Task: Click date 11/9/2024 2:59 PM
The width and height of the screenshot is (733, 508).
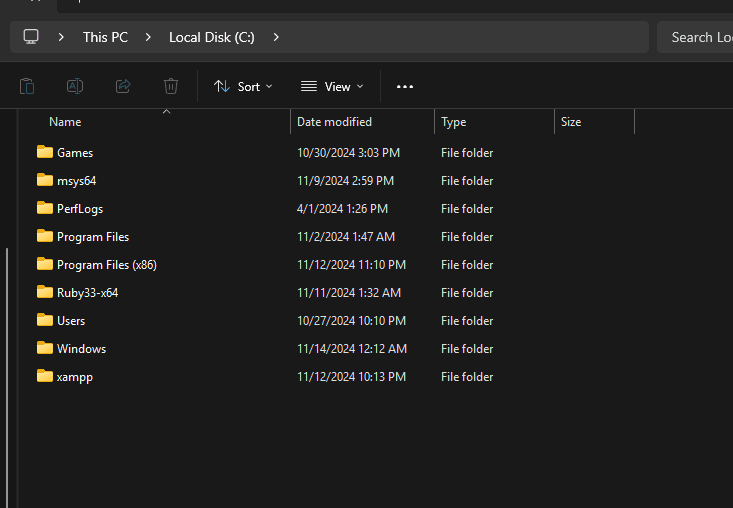Action: point(345,181)
